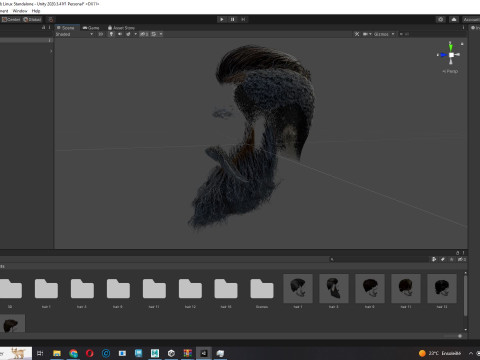
Task: Click the Favorites star icon in Project panel
Action: (452, 259)
